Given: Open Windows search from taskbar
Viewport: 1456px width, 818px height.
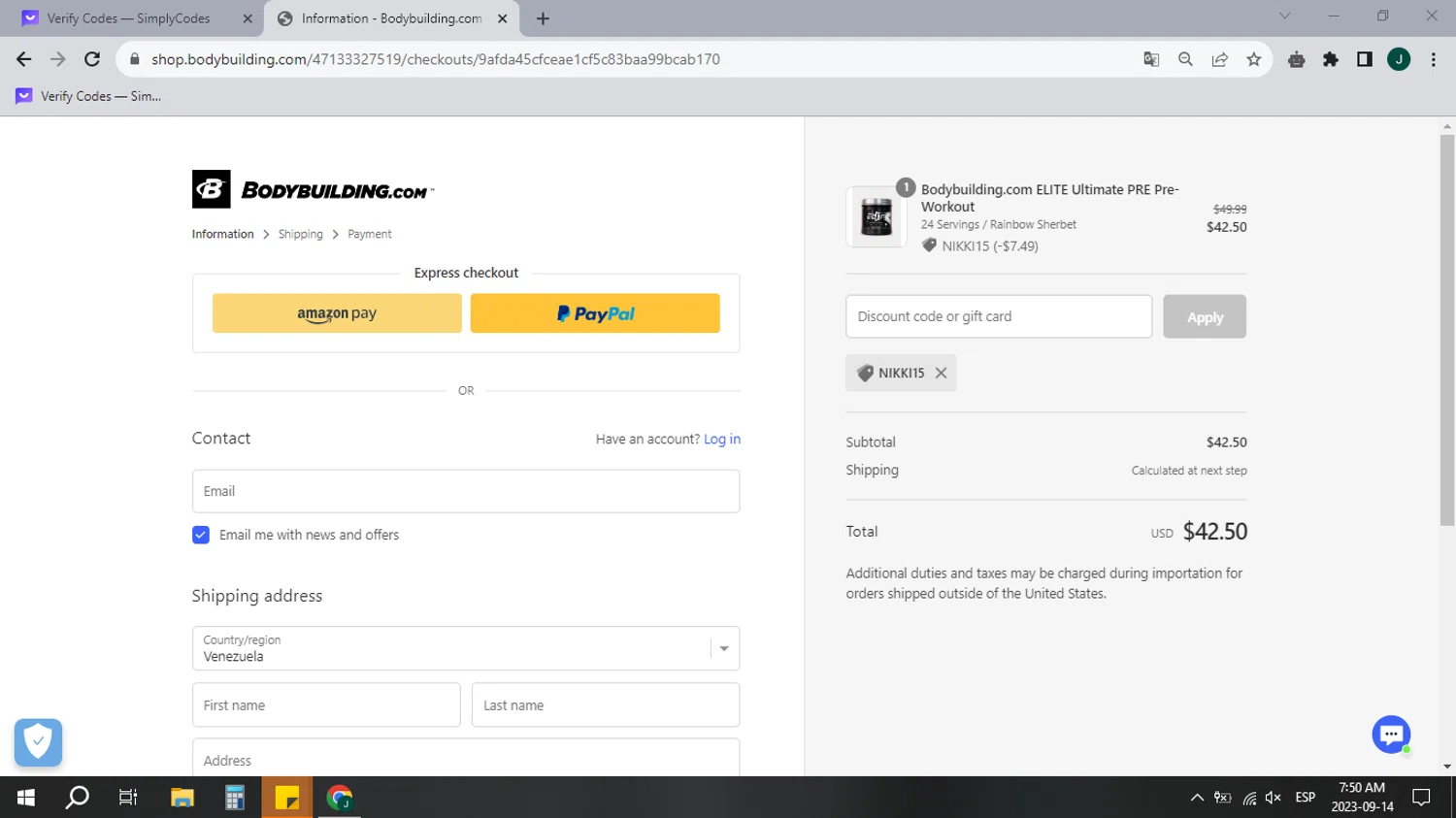Looking at the screenshot, I should pos(77,798).
